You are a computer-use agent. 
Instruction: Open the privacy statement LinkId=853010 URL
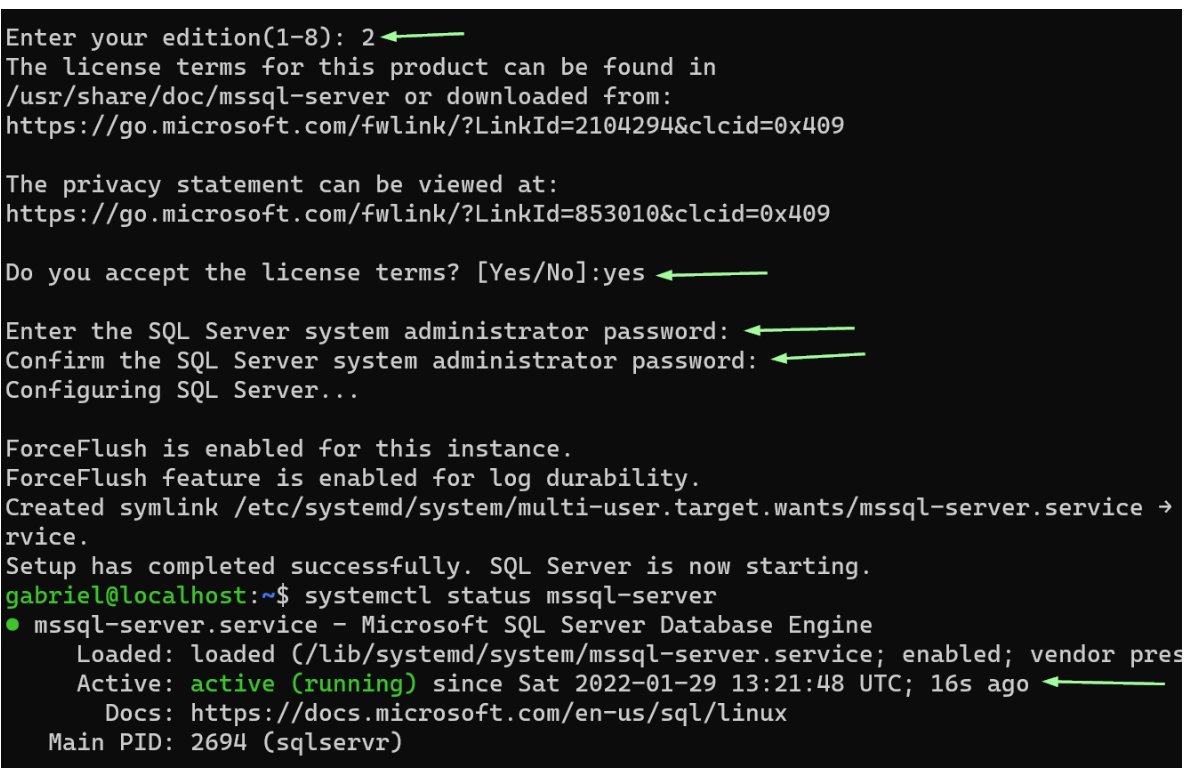coord(418,214)
